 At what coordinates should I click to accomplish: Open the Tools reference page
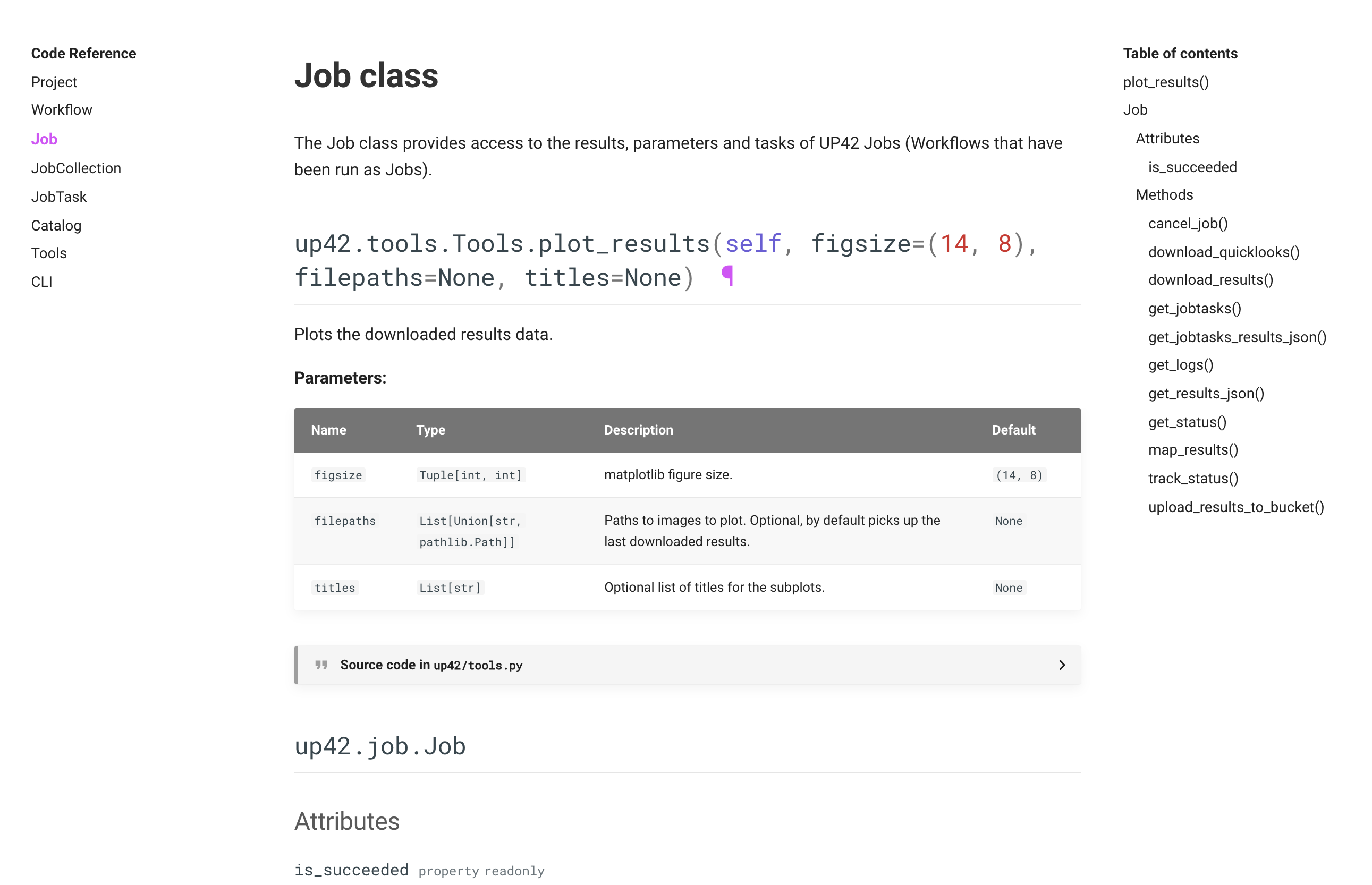(x=48, y=253)
